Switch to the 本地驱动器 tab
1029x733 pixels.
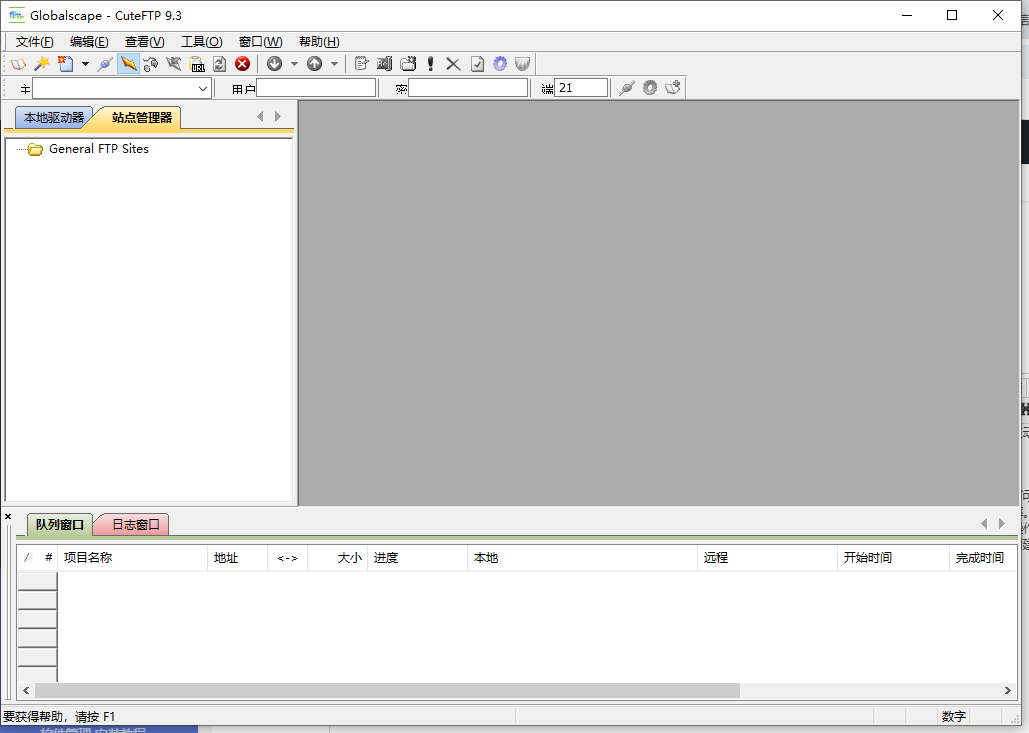coord(54,118)
